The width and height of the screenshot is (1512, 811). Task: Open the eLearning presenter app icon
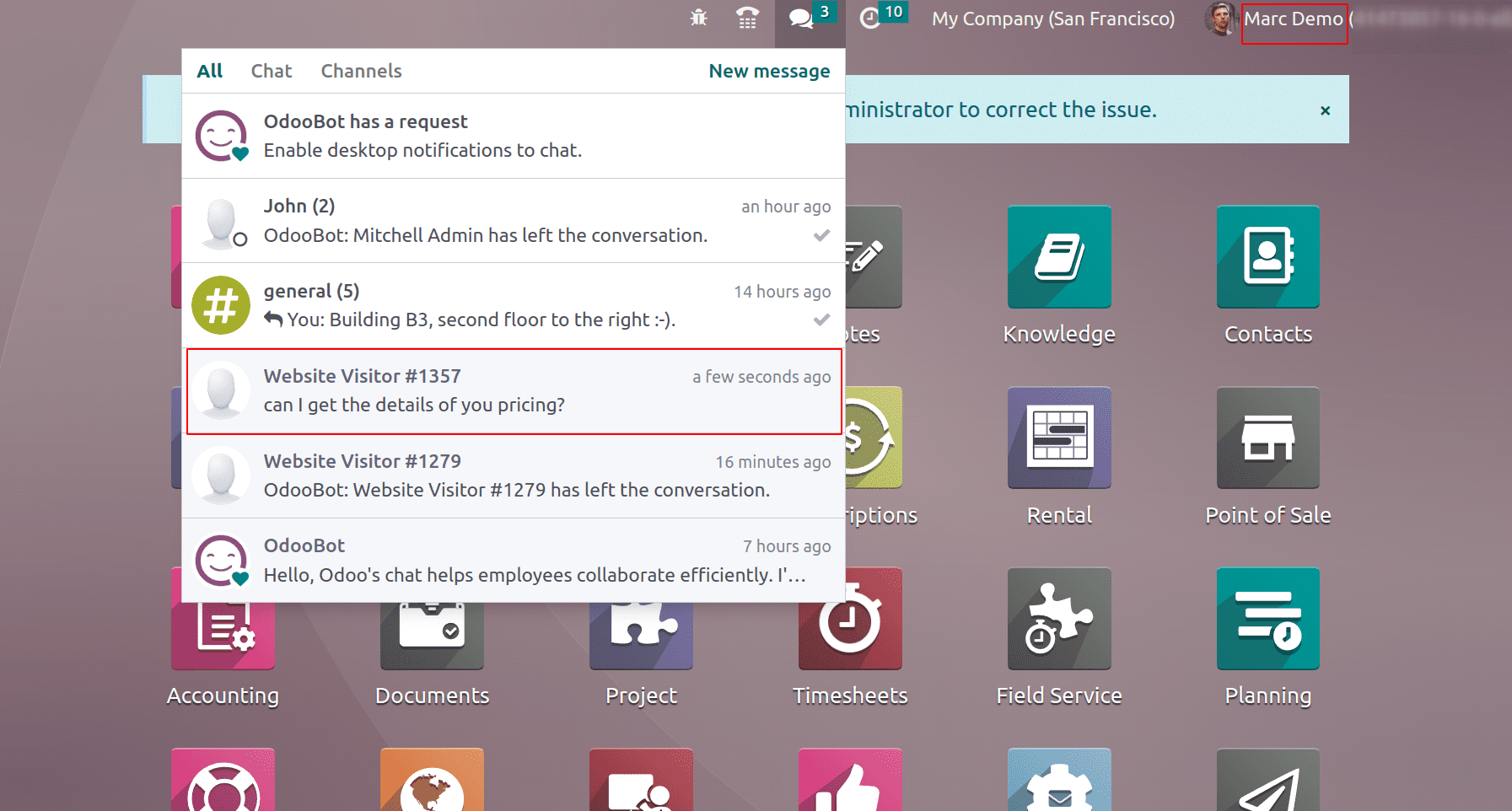pyautogui.click(x=641, y=780)
